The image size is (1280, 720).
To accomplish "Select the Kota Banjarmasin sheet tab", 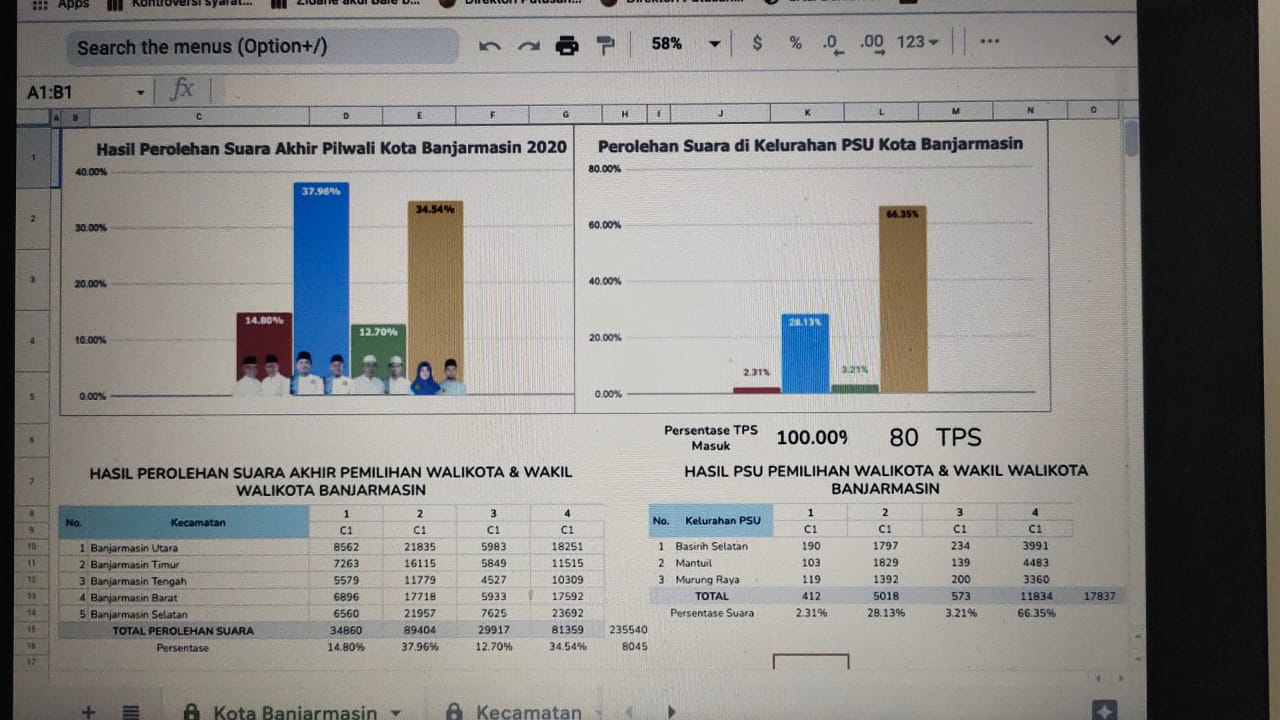I will coord(295,712).
